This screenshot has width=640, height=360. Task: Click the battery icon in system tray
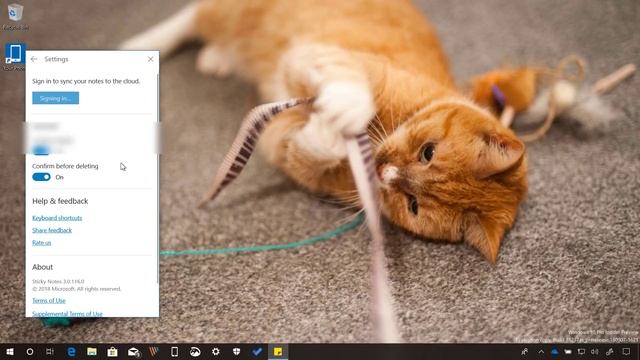(568, 351)
